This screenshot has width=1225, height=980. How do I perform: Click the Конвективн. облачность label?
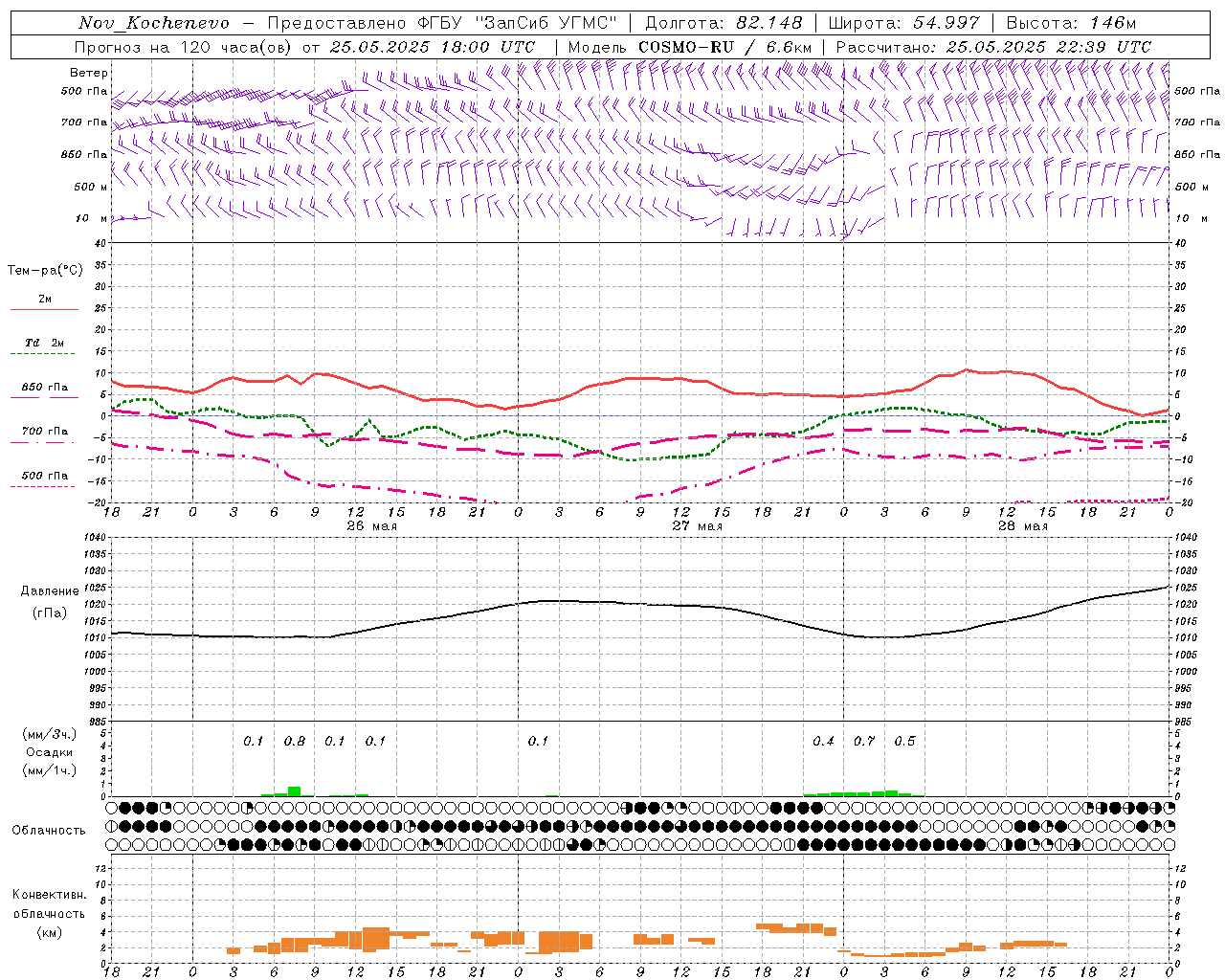tap(49, 904)
